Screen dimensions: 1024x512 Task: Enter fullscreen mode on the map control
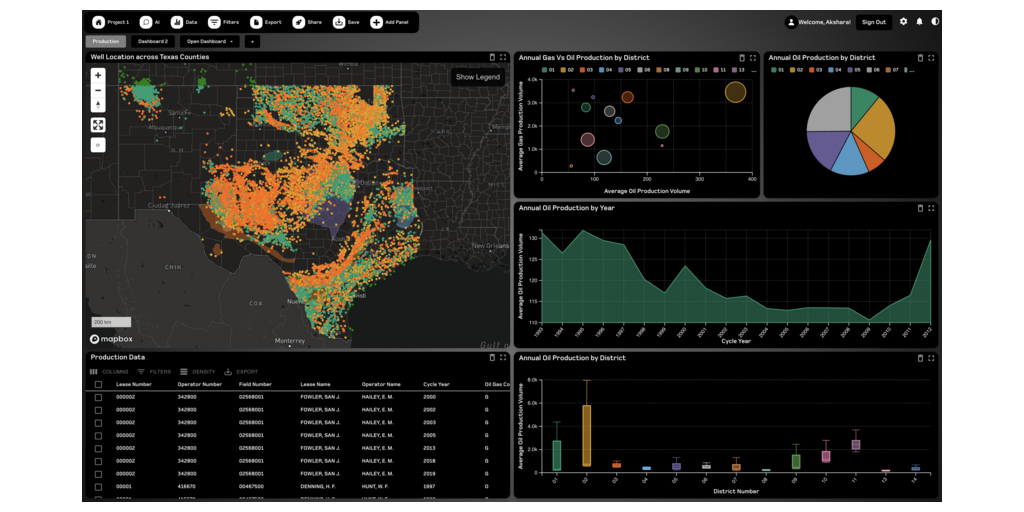(98, 125)
